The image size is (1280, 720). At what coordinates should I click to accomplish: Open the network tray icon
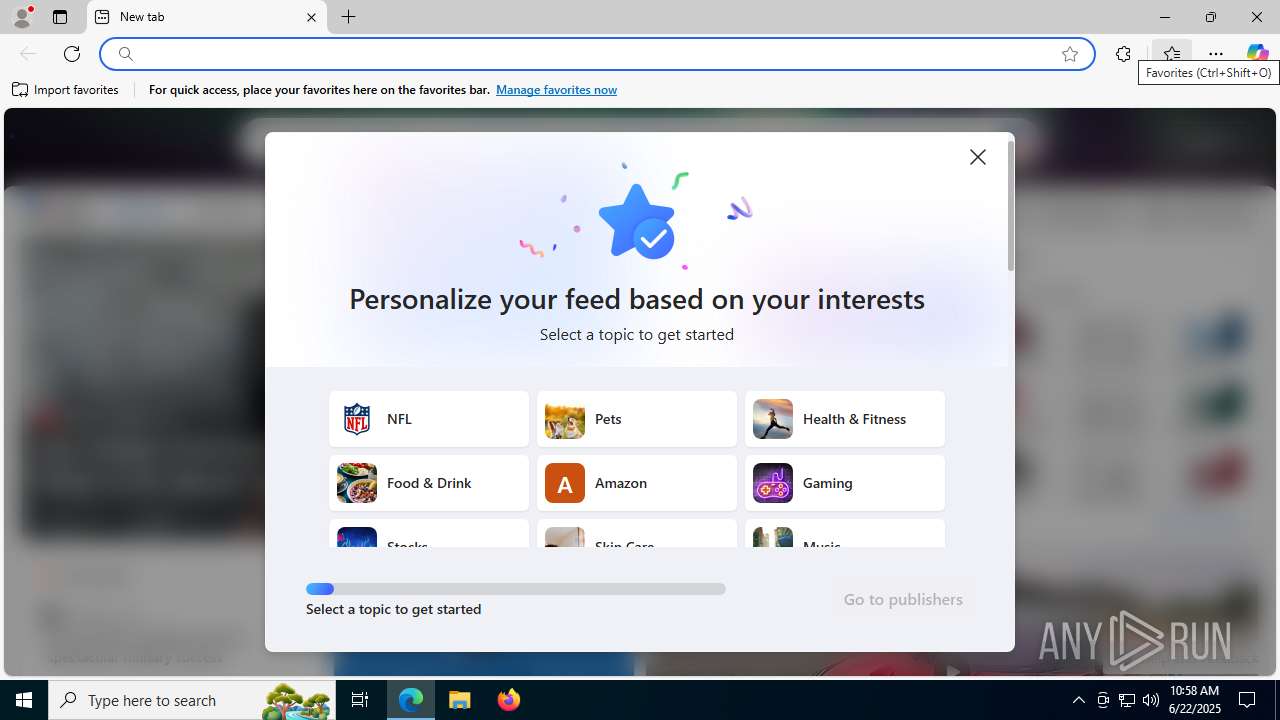pyautogui.click(x=1127, y=700)
